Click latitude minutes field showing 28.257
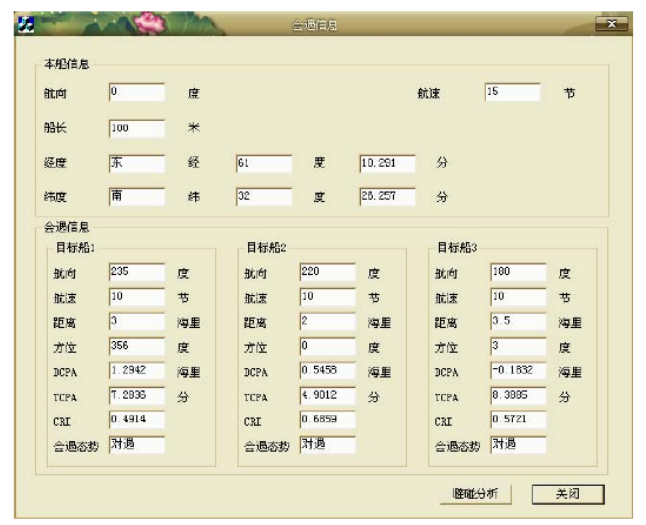The image size is (646, 525). 387,196
